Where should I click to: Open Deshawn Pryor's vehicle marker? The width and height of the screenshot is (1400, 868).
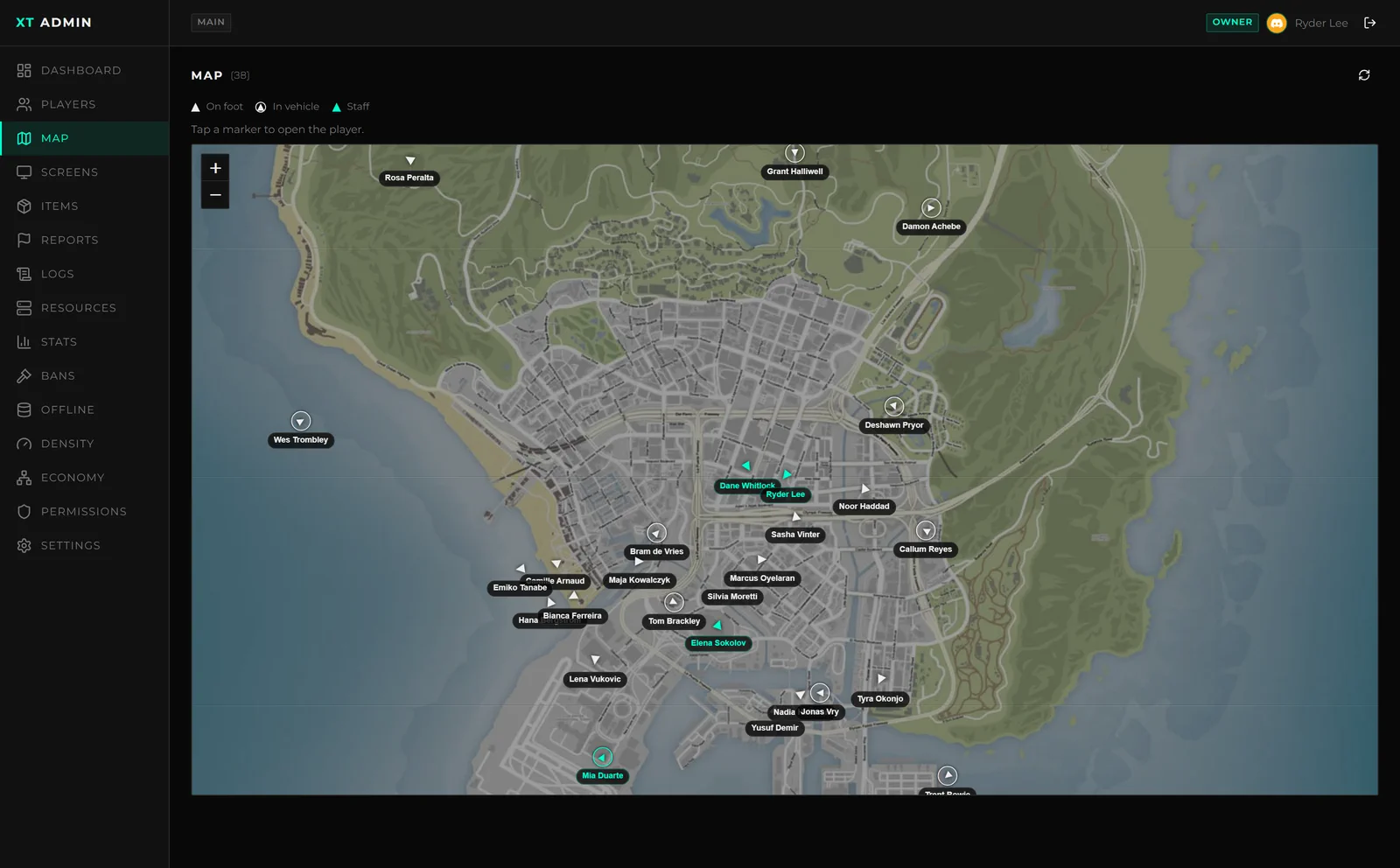[893, 407]
